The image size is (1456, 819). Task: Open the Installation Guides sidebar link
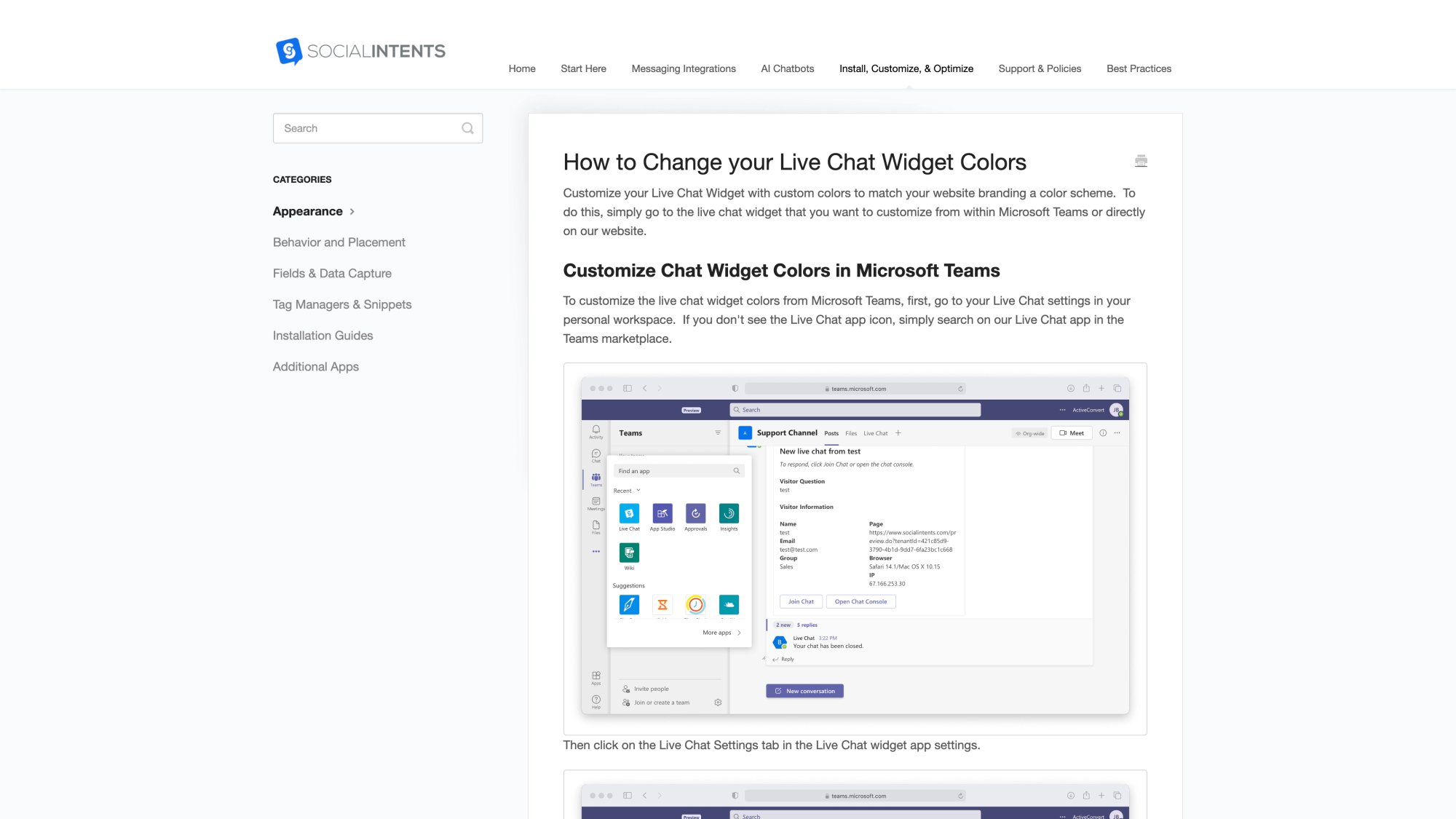[323, 336]
